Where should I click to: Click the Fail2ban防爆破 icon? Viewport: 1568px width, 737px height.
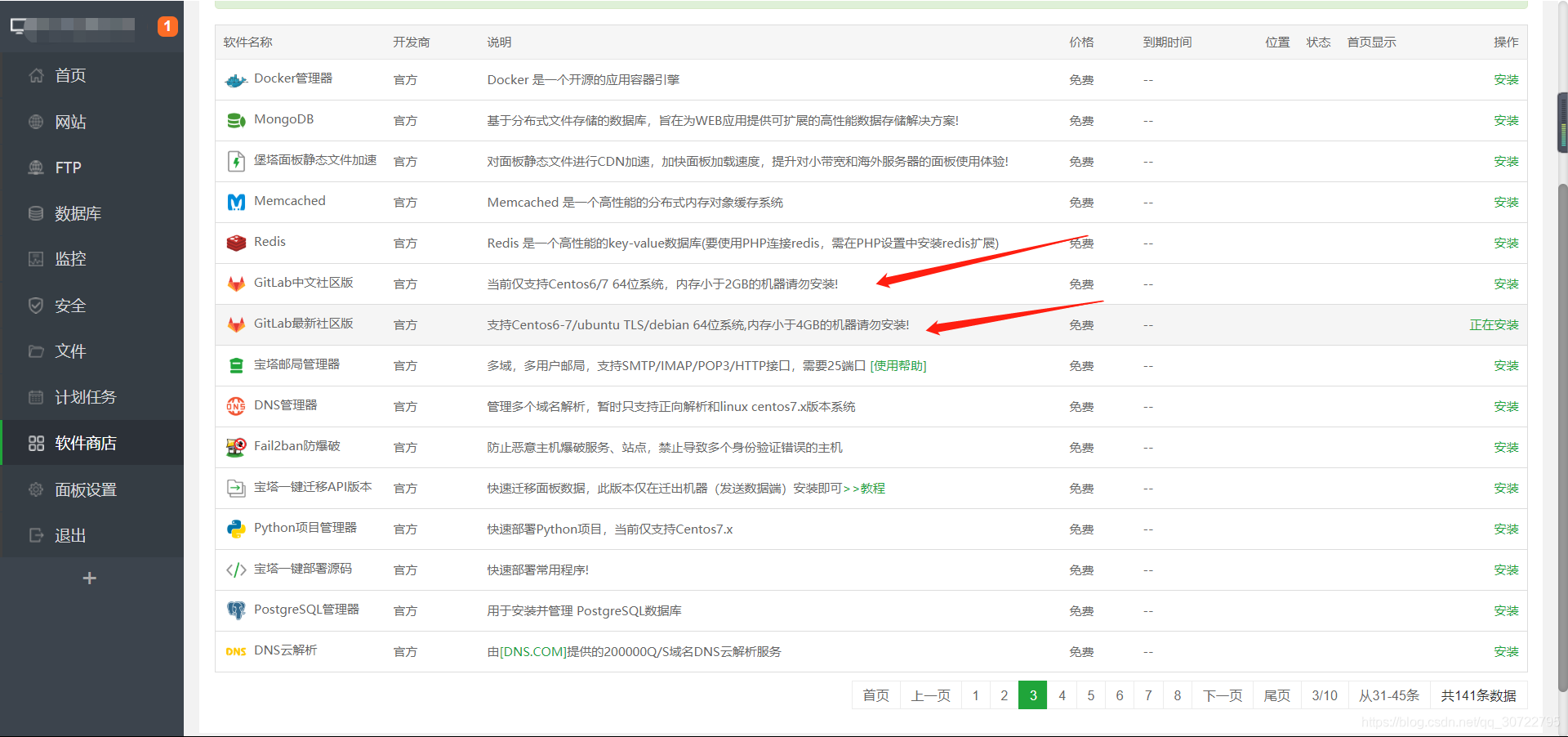[236, 448]
